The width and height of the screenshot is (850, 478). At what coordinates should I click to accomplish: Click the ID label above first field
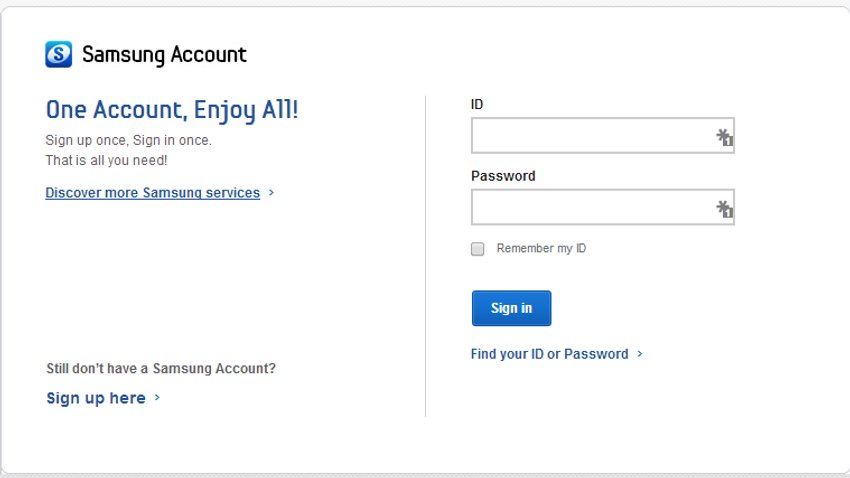point(477,104)
